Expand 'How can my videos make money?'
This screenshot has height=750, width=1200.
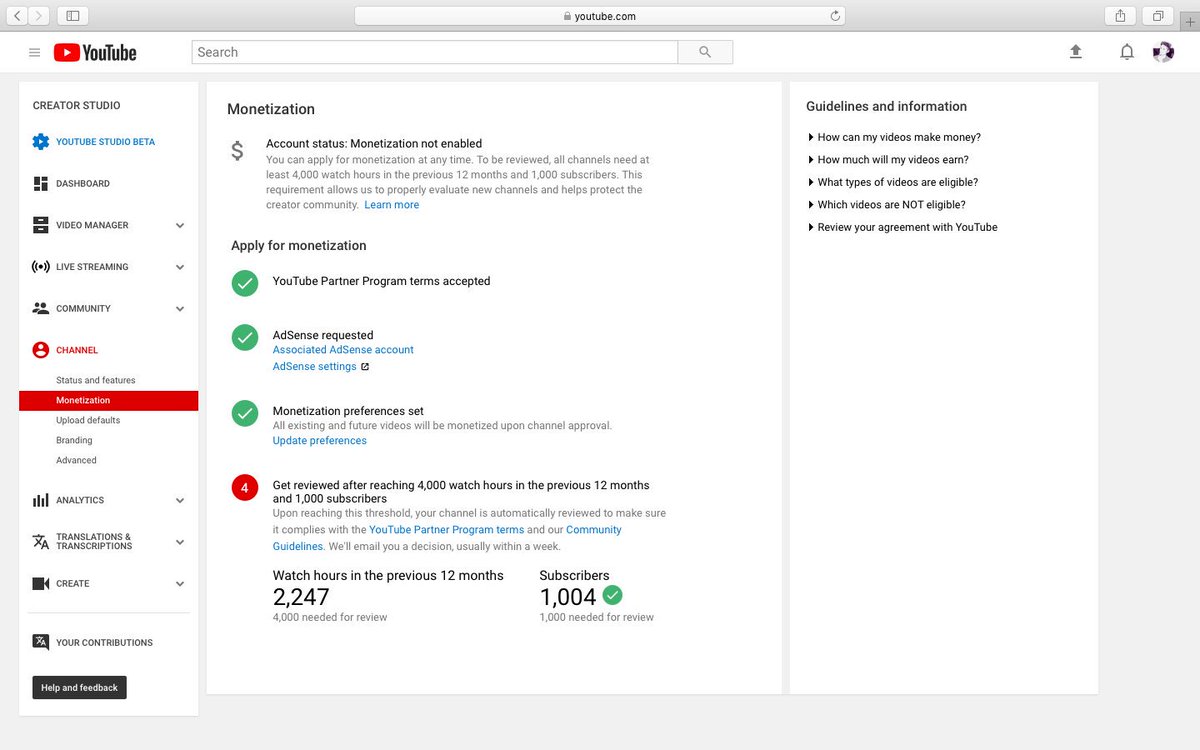click(894, 137)
